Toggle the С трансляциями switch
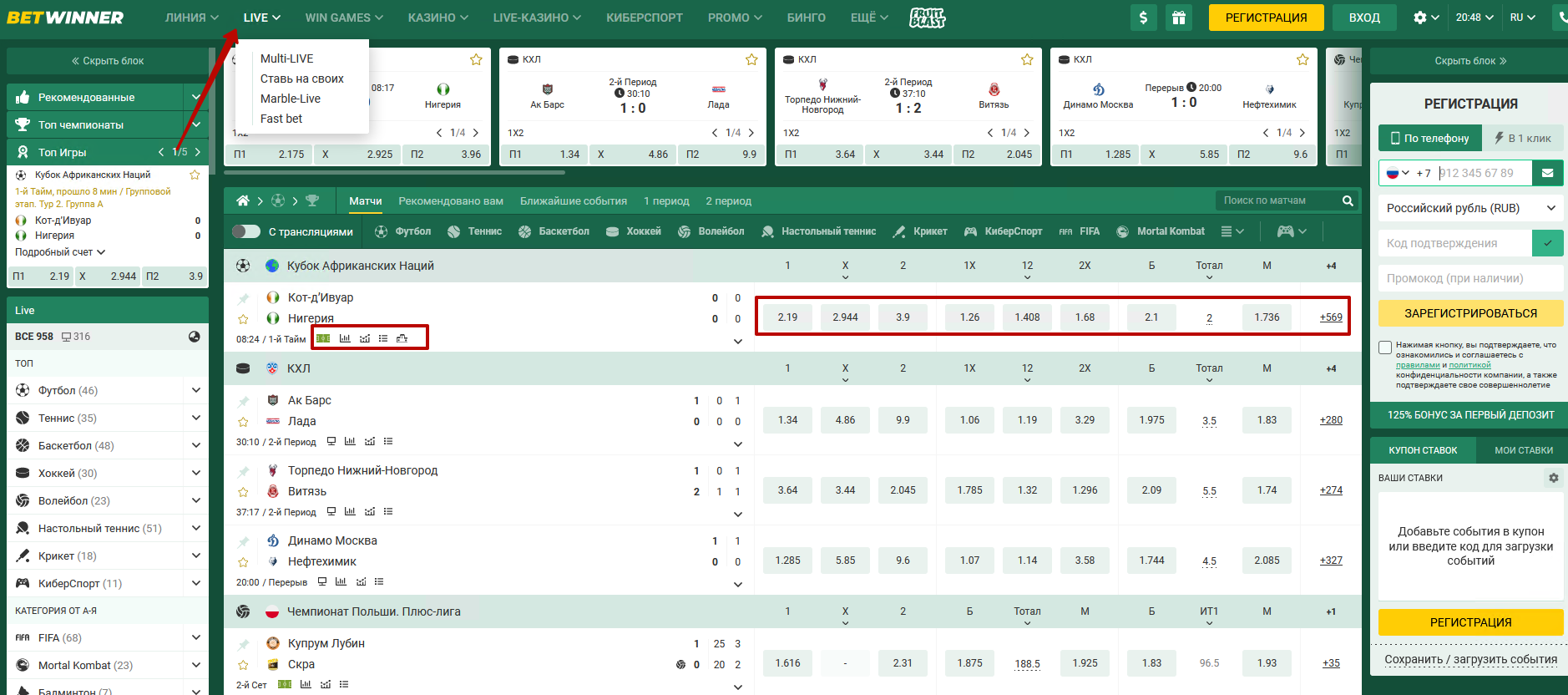 tap(246, 231)
